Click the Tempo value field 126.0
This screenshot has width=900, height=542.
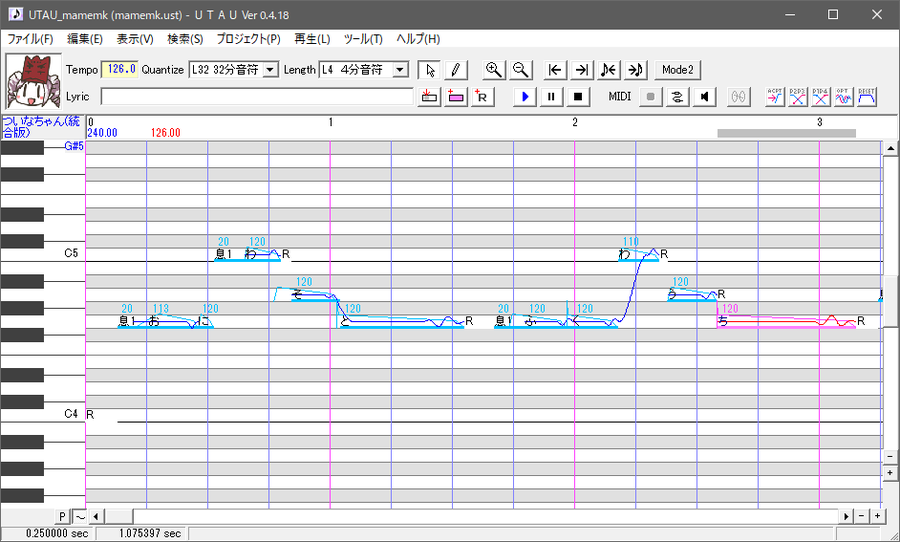(119, 69)
